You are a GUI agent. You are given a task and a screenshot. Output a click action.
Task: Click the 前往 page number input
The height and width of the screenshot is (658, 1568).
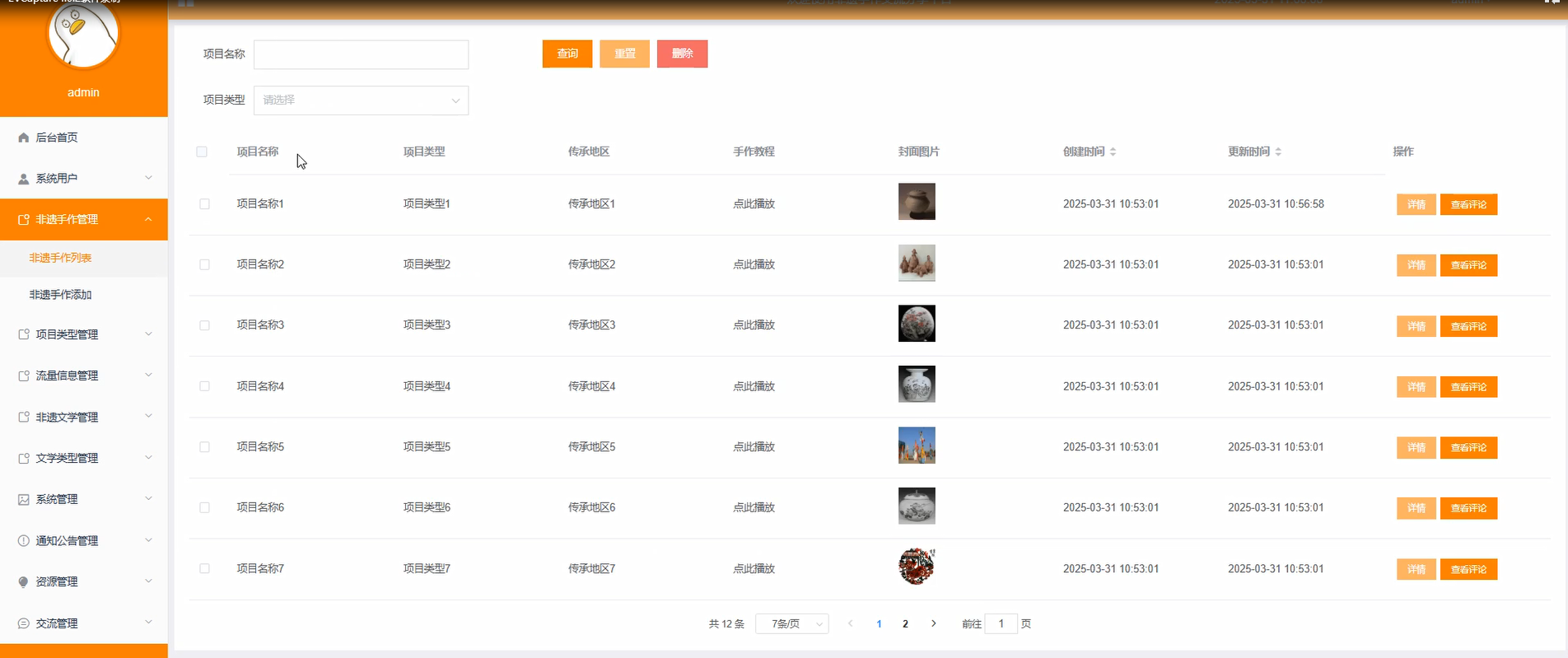click(1001, 623)
